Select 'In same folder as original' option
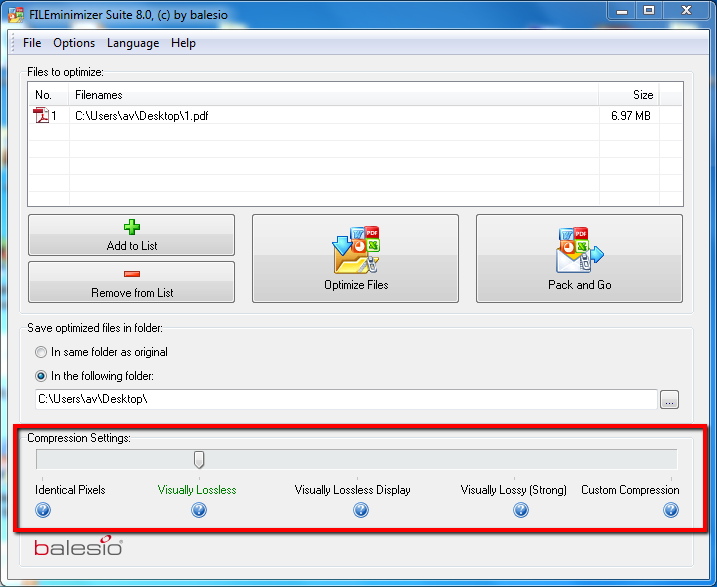717x587 pixels. click(41, 352)
